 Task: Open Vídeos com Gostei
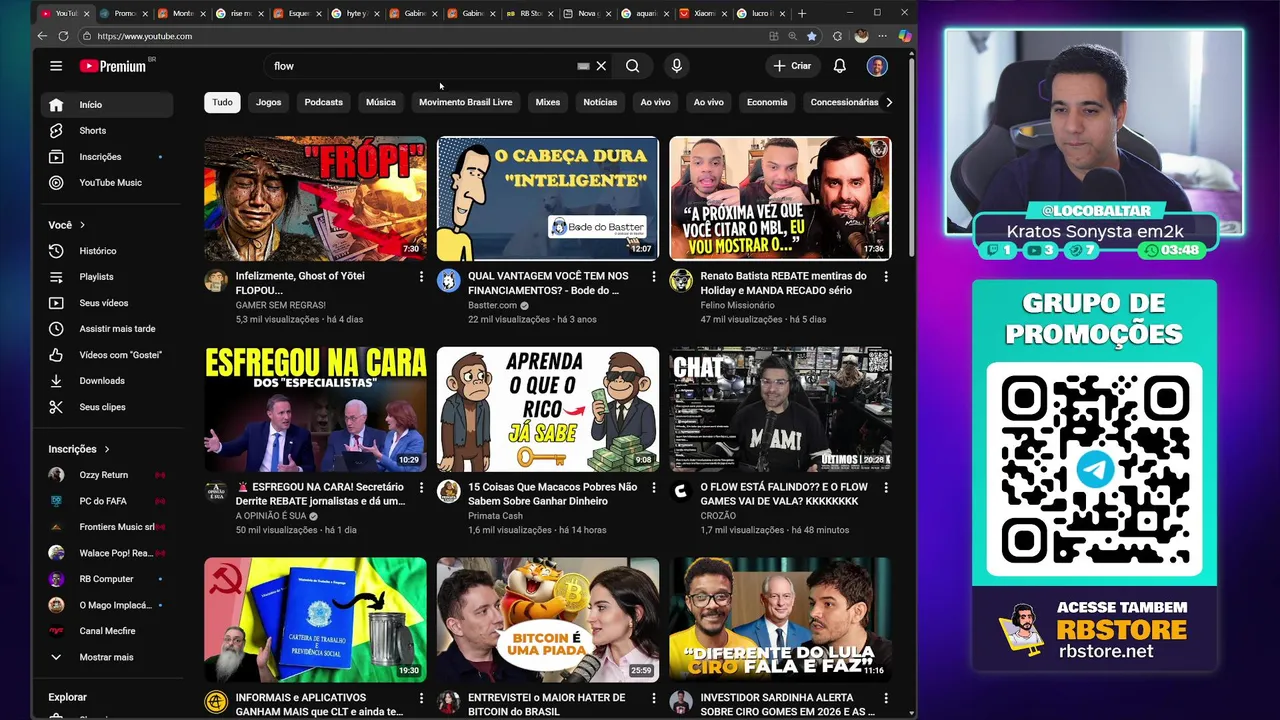[107, 354]
